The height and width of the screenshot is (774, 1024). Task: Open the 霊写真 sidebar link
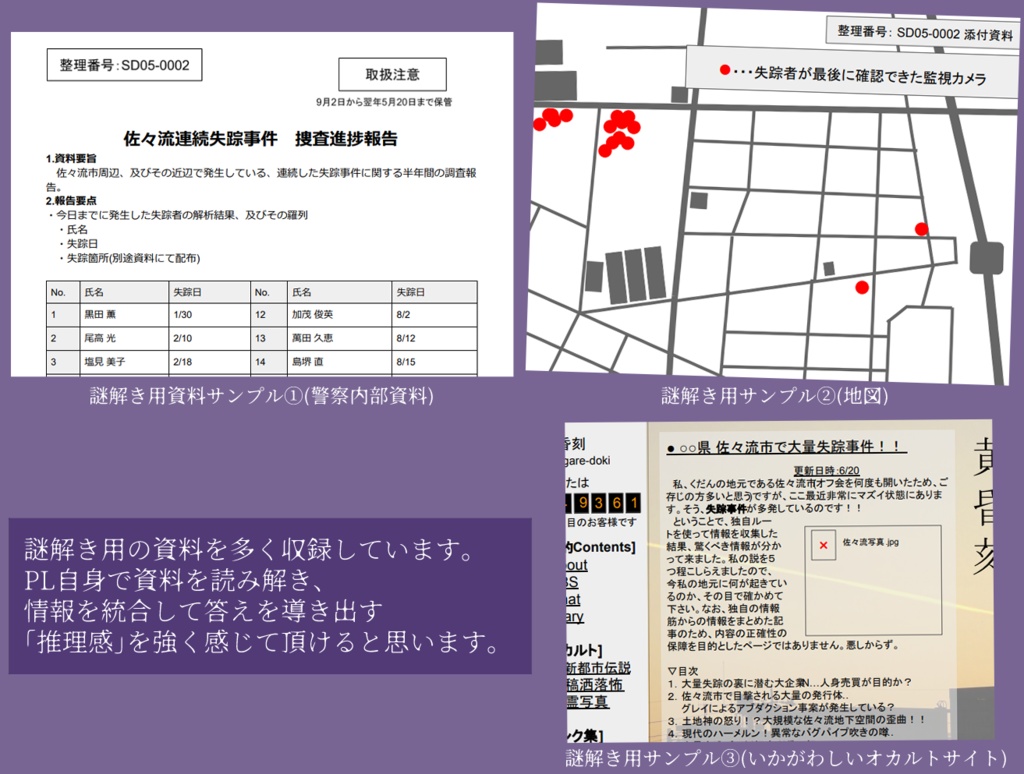(x=587, y=701)
